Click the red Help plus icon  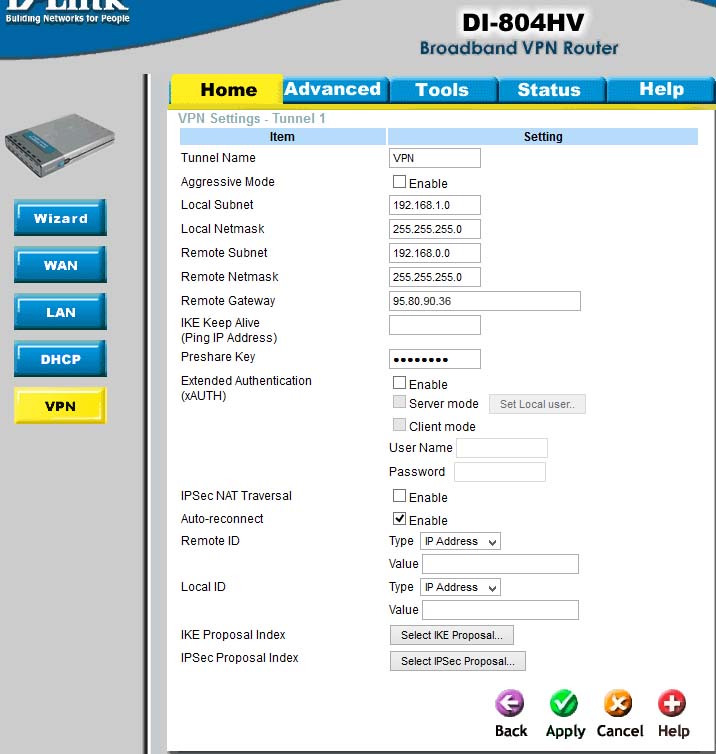[x=672, y=704]
